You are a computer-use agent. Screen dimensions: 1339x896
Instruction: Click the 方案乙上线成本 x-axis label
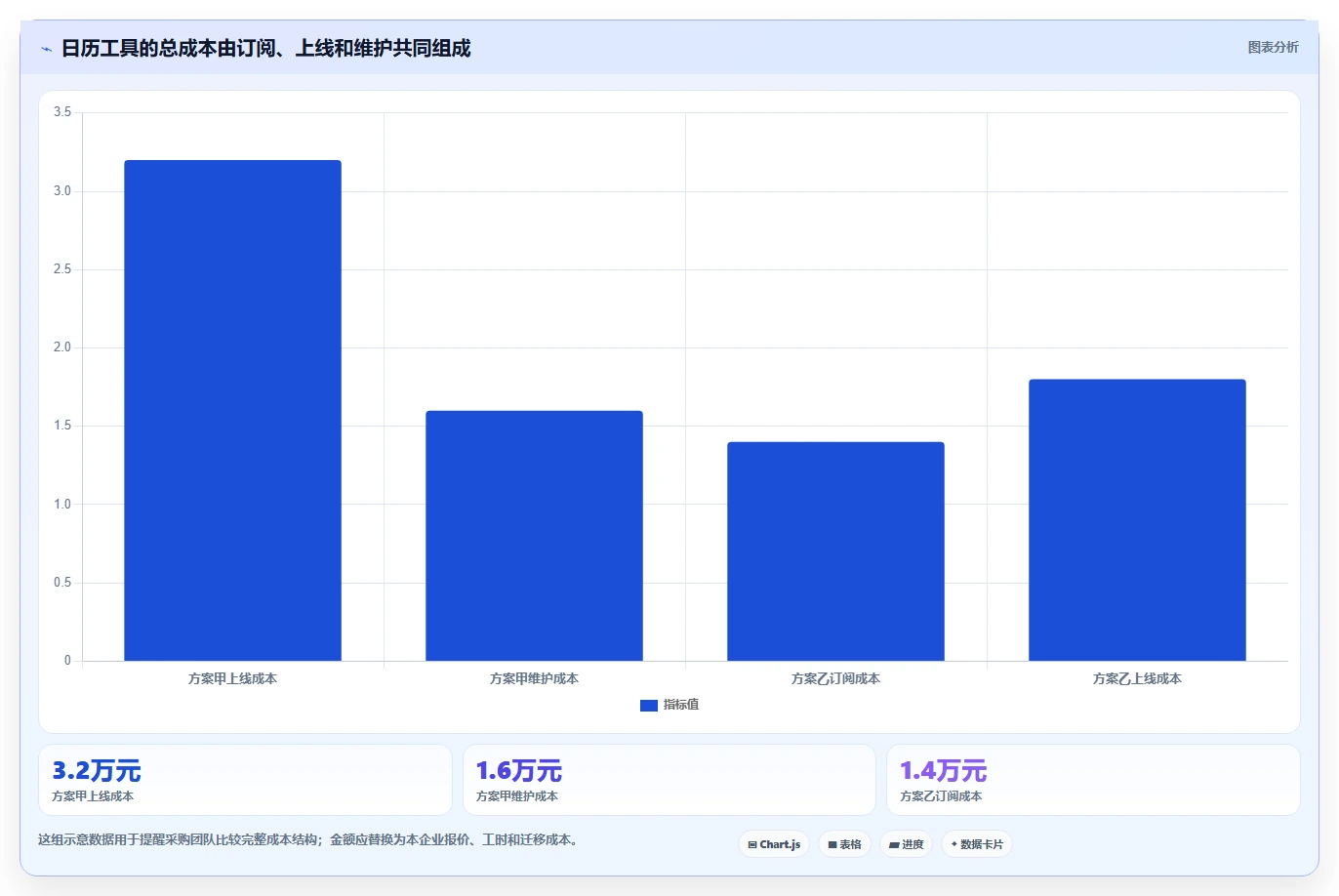pyautogui.click(x=1137, y=678)
